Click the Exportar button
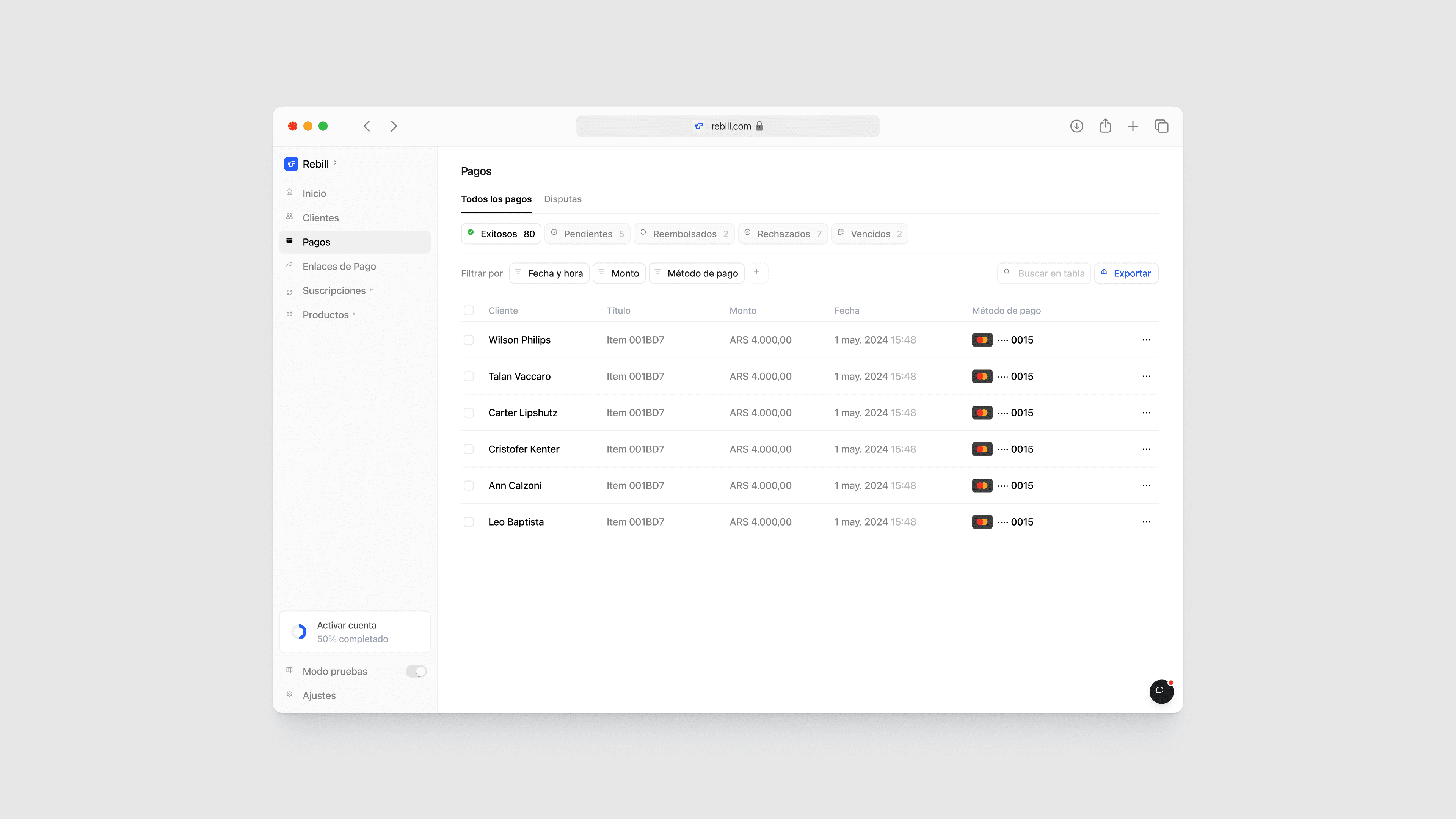This screenshot has height=819, width=1456. 1127,273
